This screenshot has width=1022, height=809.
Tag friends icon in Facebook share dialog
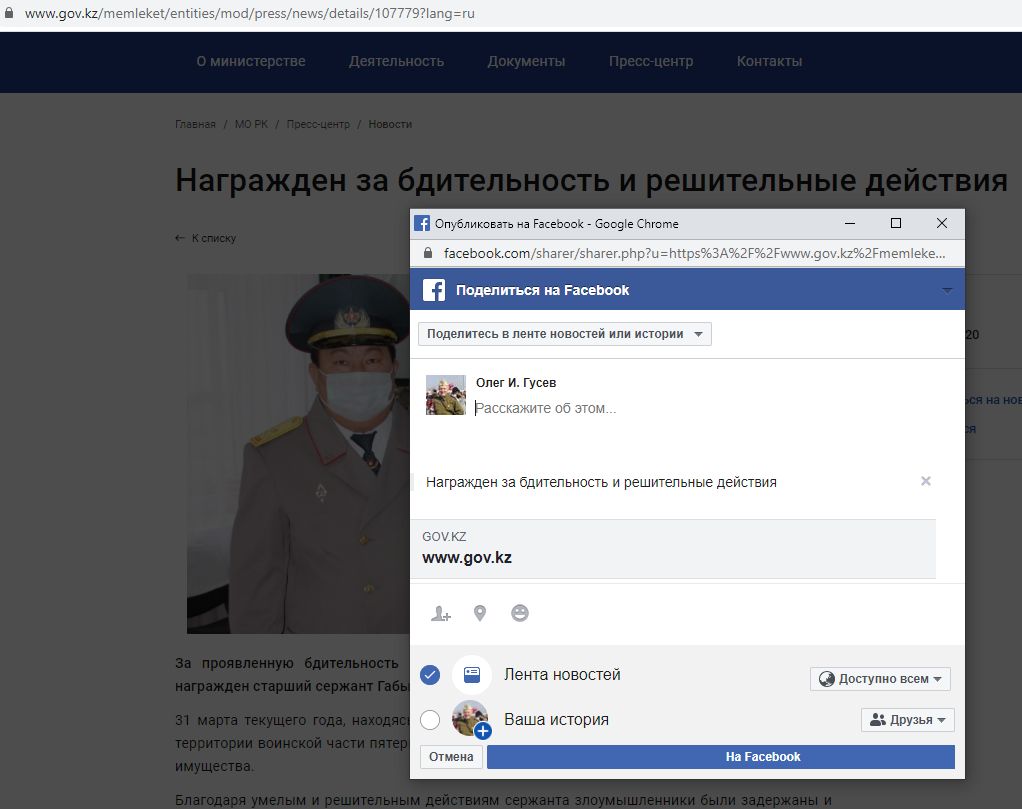pyautogui.click(x=441, y=613)
